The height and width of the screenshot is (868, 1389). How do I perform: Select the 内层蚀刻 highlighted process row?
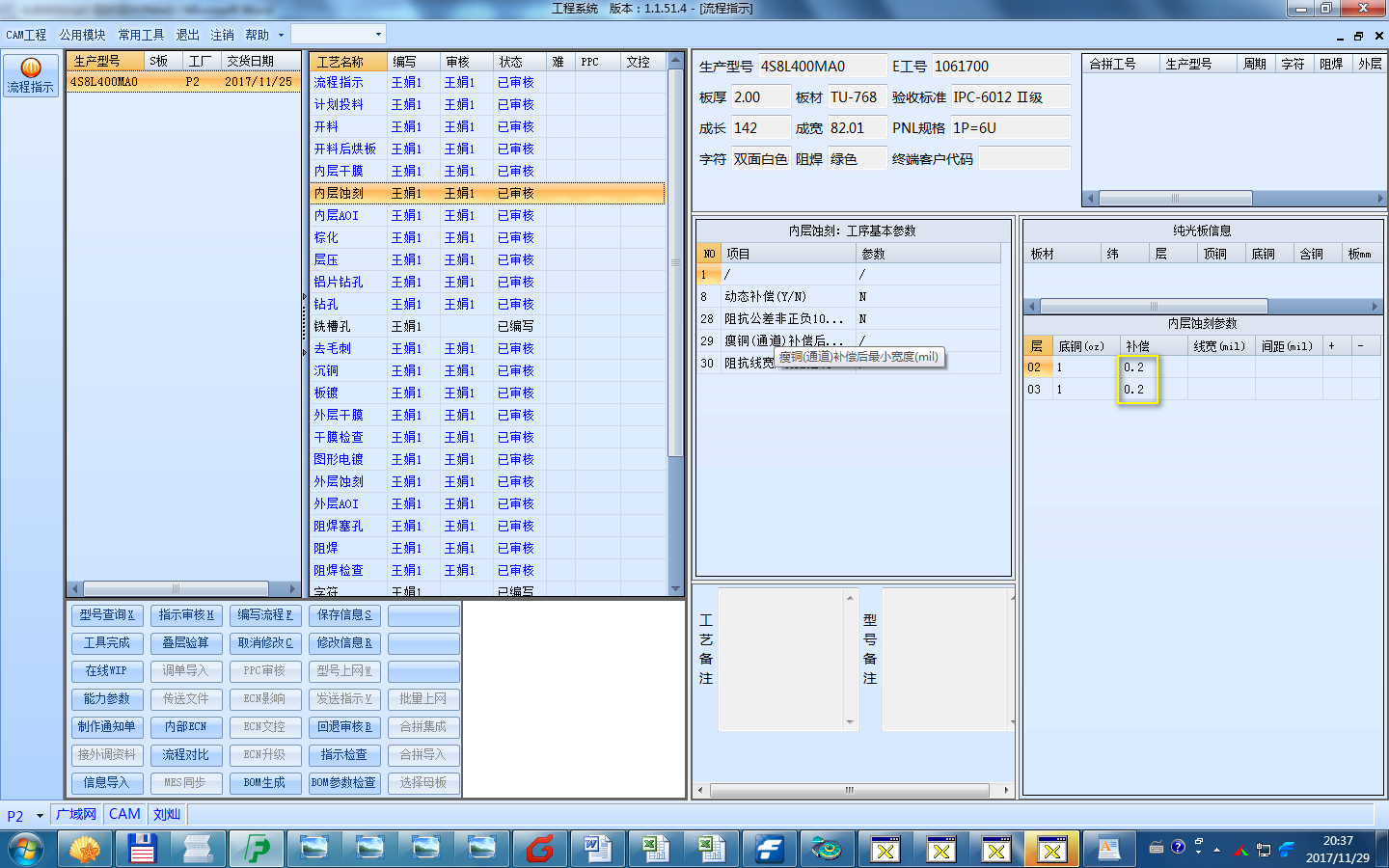pyautogui.click(x=487, y=193)
